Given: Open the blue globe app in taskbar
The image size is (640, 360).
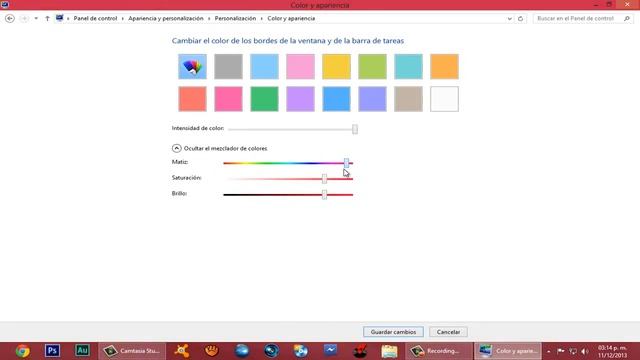Looking at the screenshot, I should [x=242, y=351].
